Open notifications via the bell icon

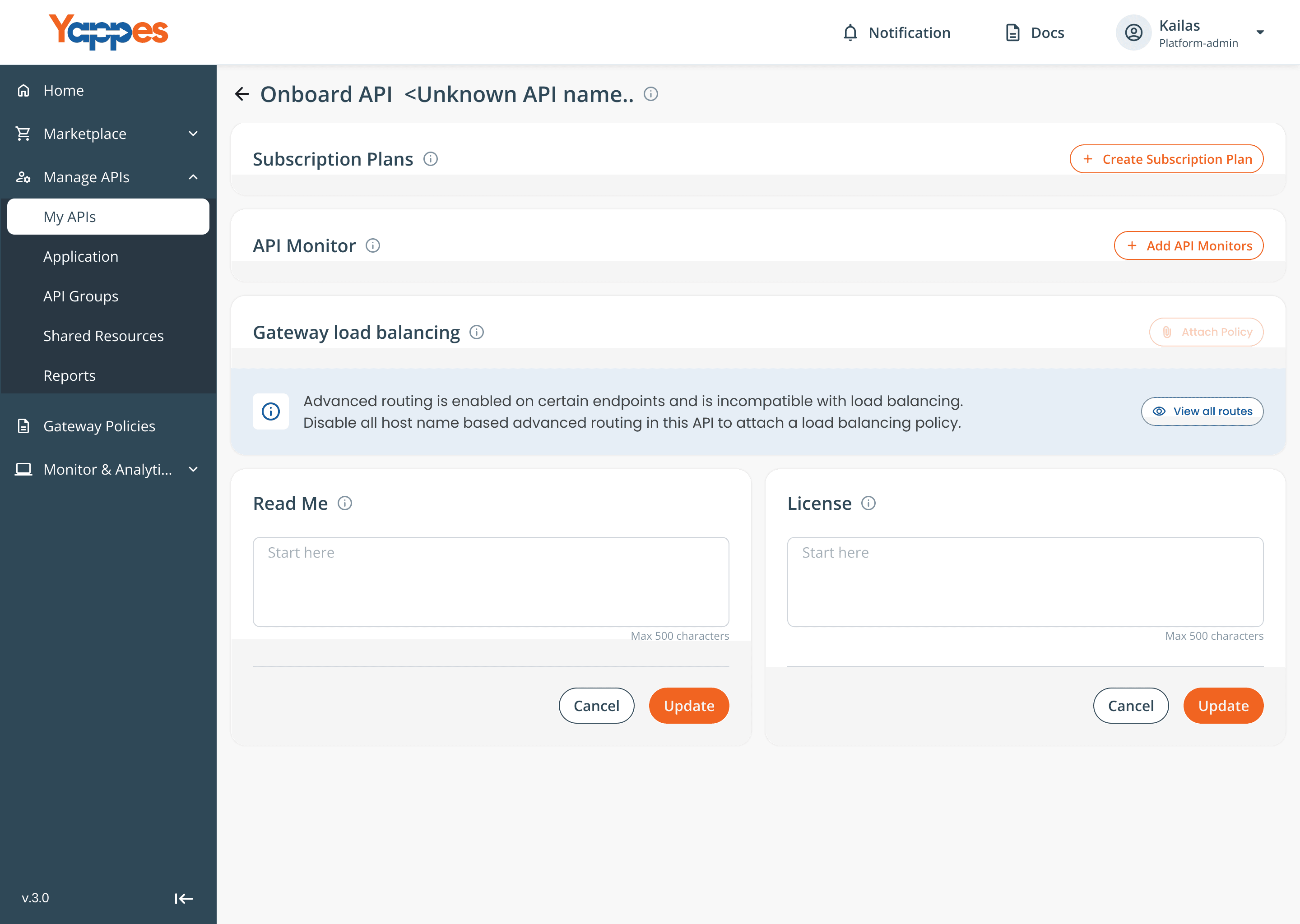[850, 33]
